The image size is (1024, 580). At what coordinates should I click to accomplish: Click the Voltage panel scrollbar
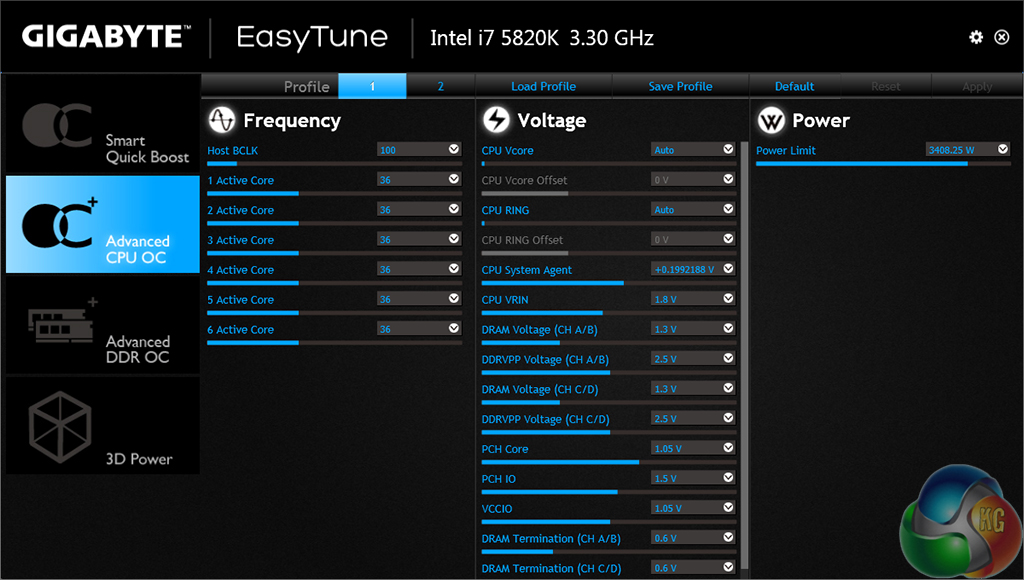point(744,356)
